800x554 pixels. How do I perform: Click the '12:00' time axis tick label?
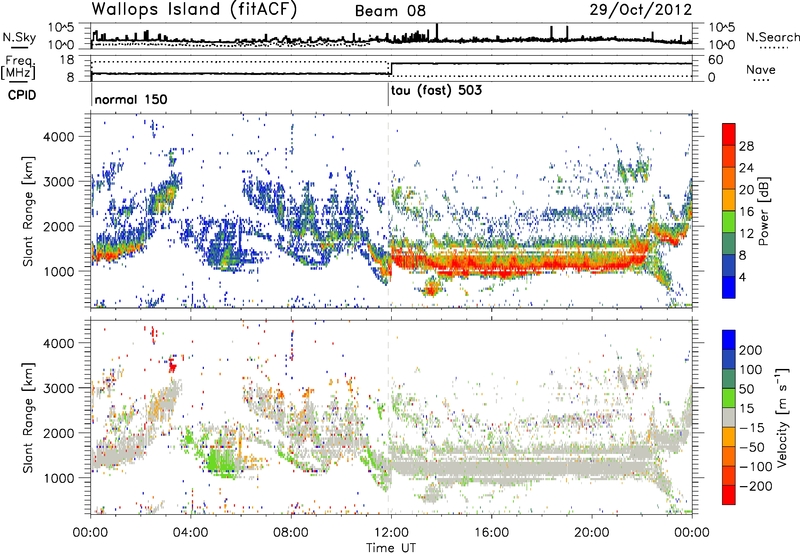[391, 533]
